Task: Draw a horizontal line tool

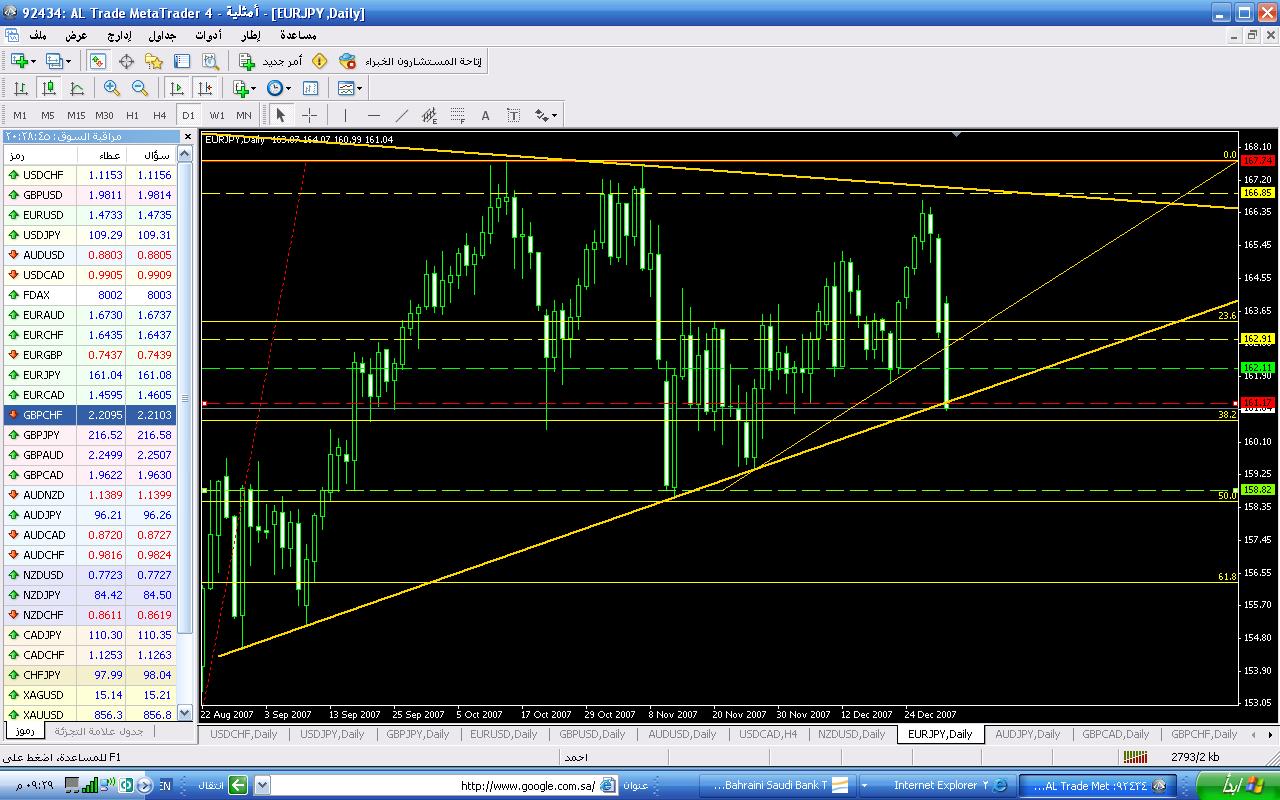Action: tap(373, 115)
